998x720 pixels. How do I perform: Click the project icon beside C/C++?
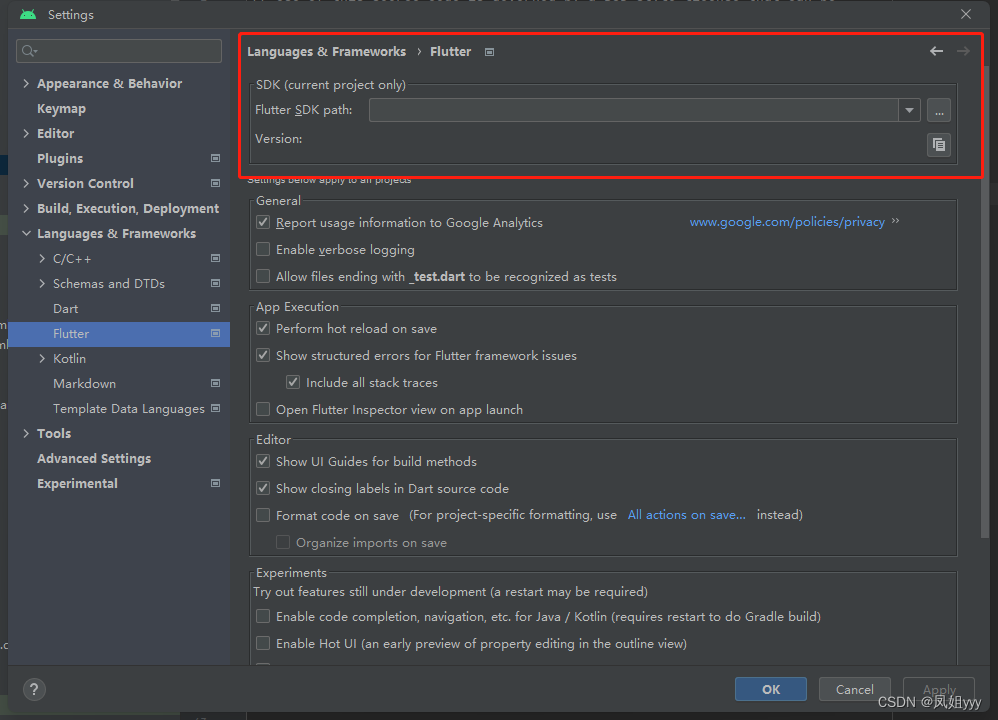216,258
